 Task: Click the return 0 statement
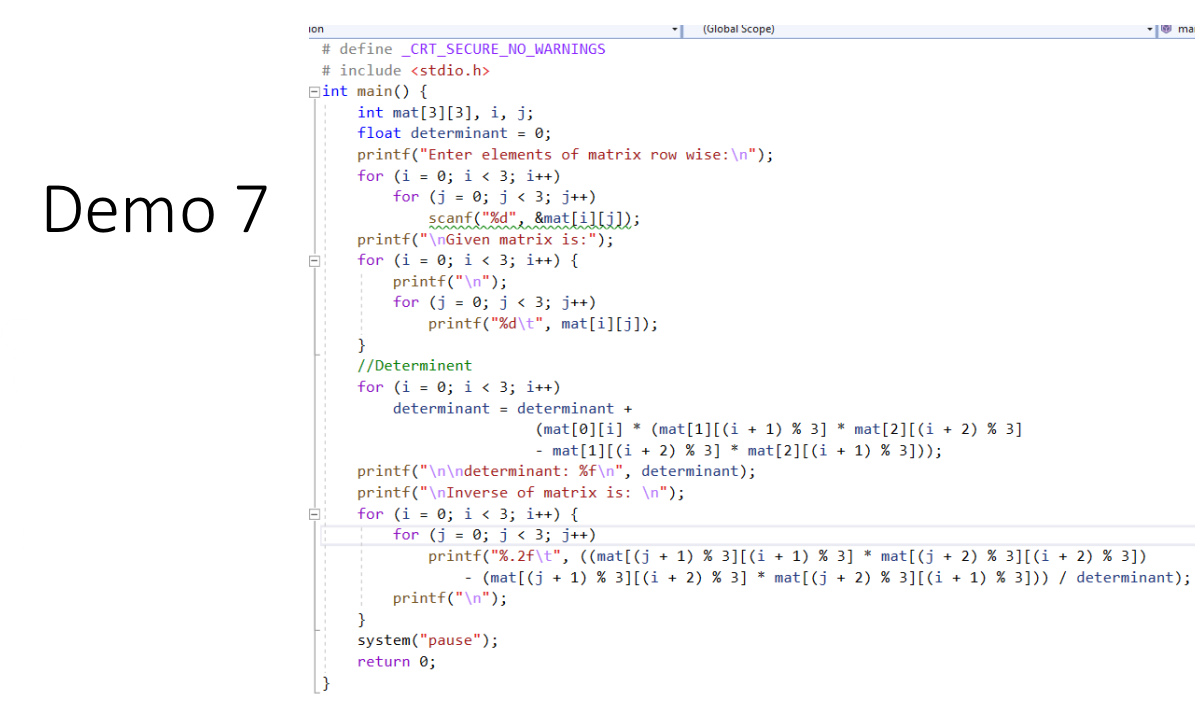[395, 661]
